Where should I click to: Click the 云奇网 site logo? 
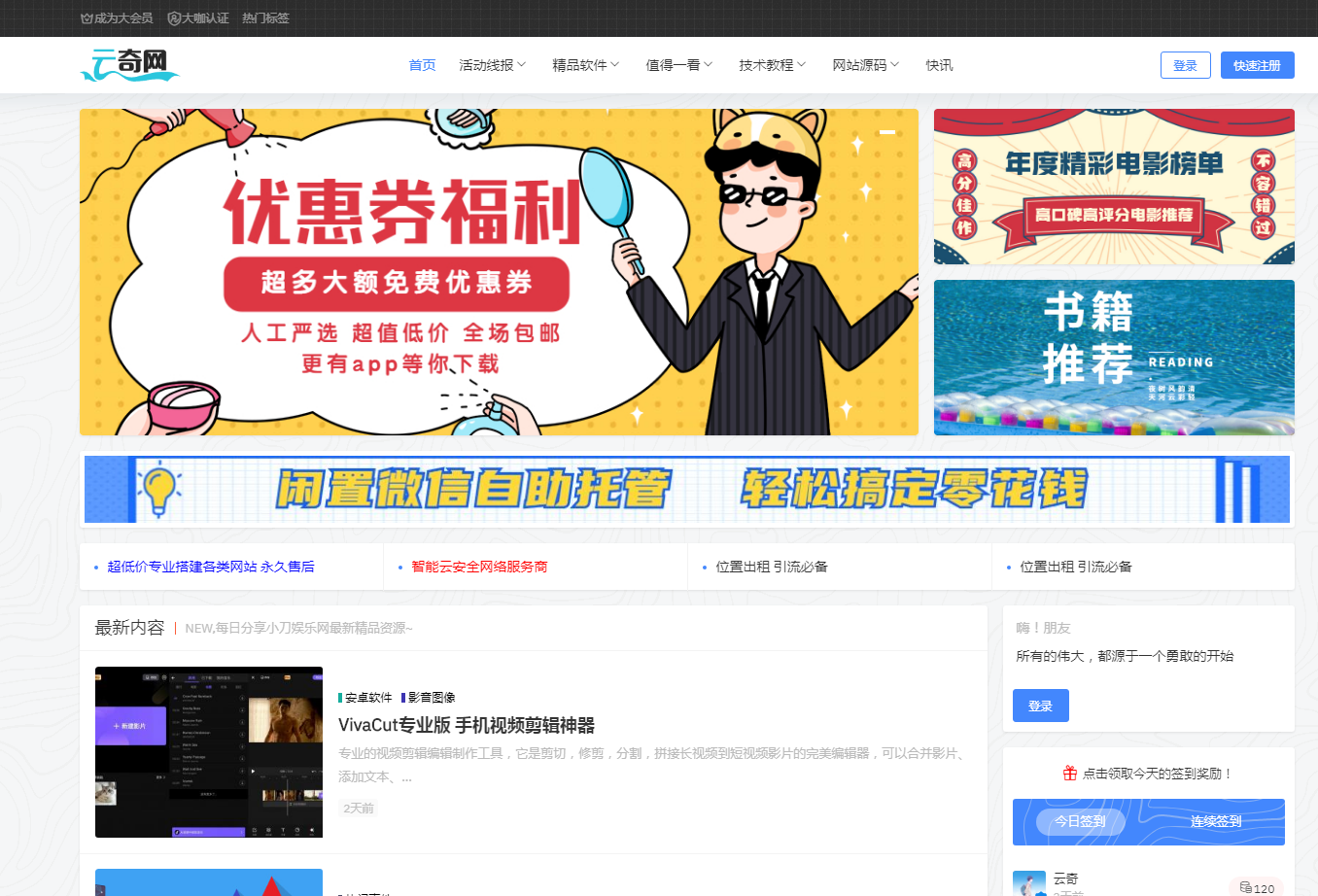[129, 65]
